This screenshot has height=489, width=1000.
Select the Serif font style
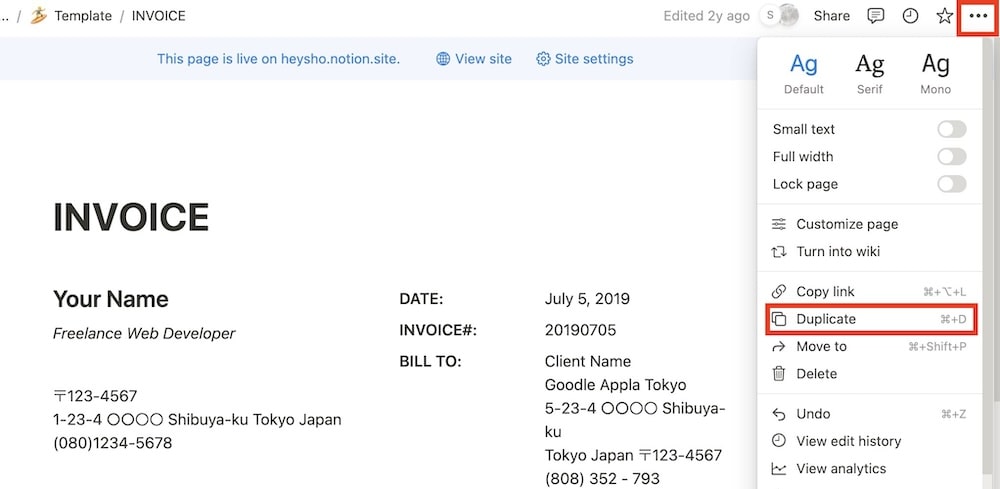tap(870, 73)
